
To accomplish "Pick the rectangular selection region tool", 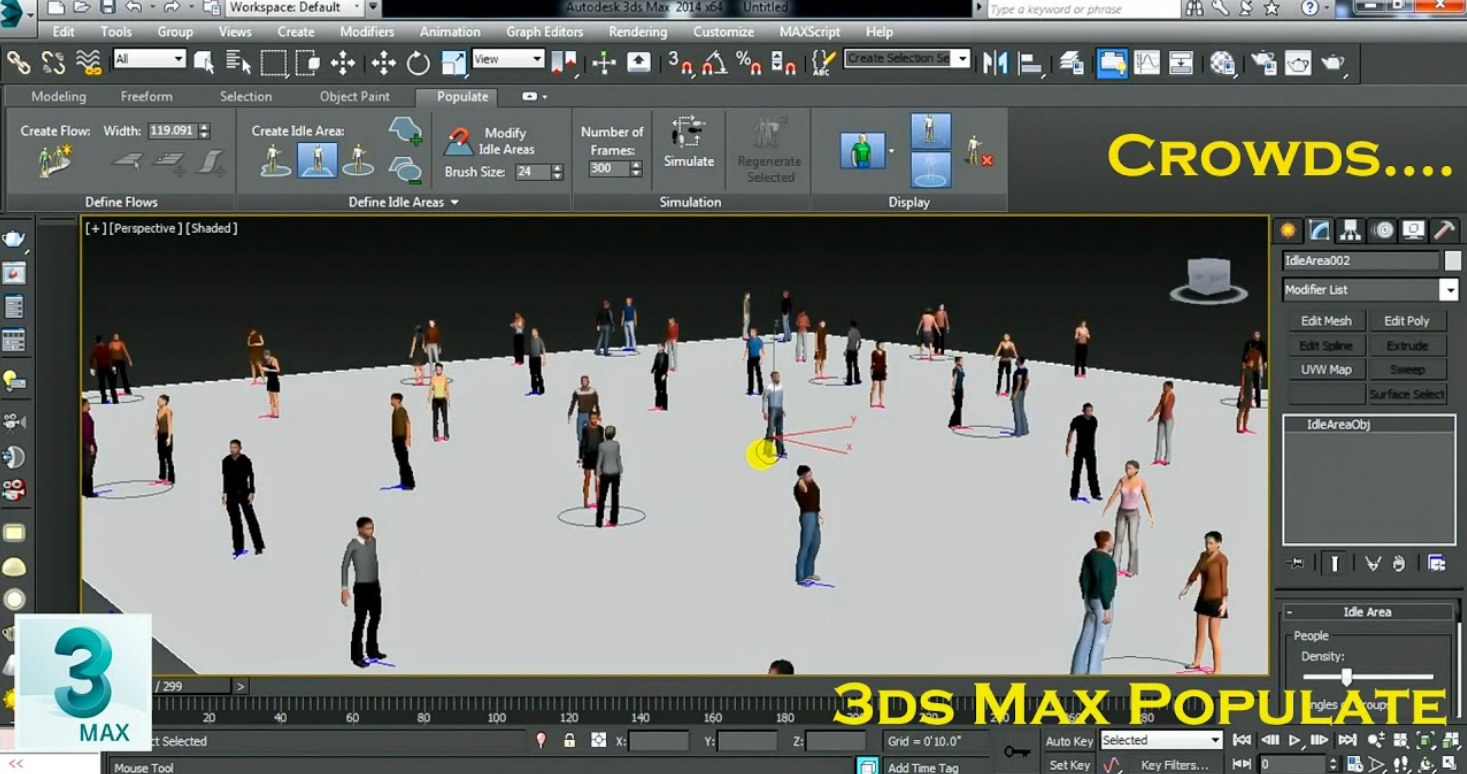I will 273,63.
